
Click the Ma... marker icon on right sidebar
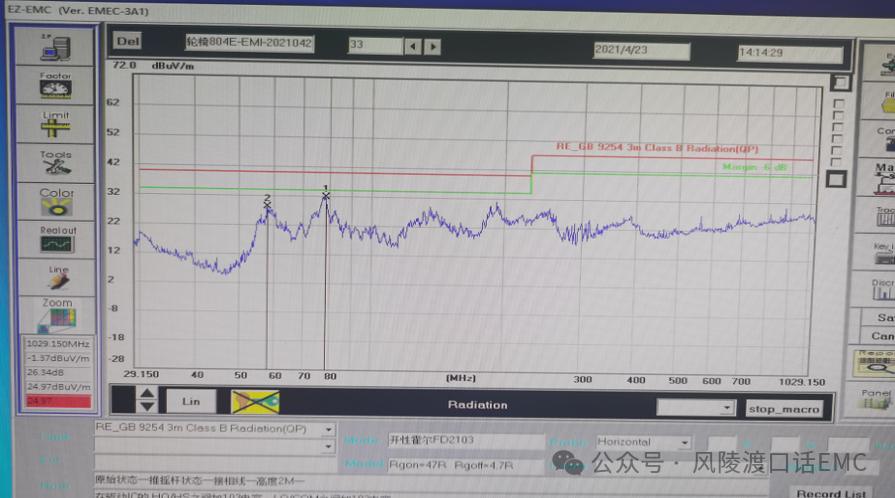[x=882, y=178]
